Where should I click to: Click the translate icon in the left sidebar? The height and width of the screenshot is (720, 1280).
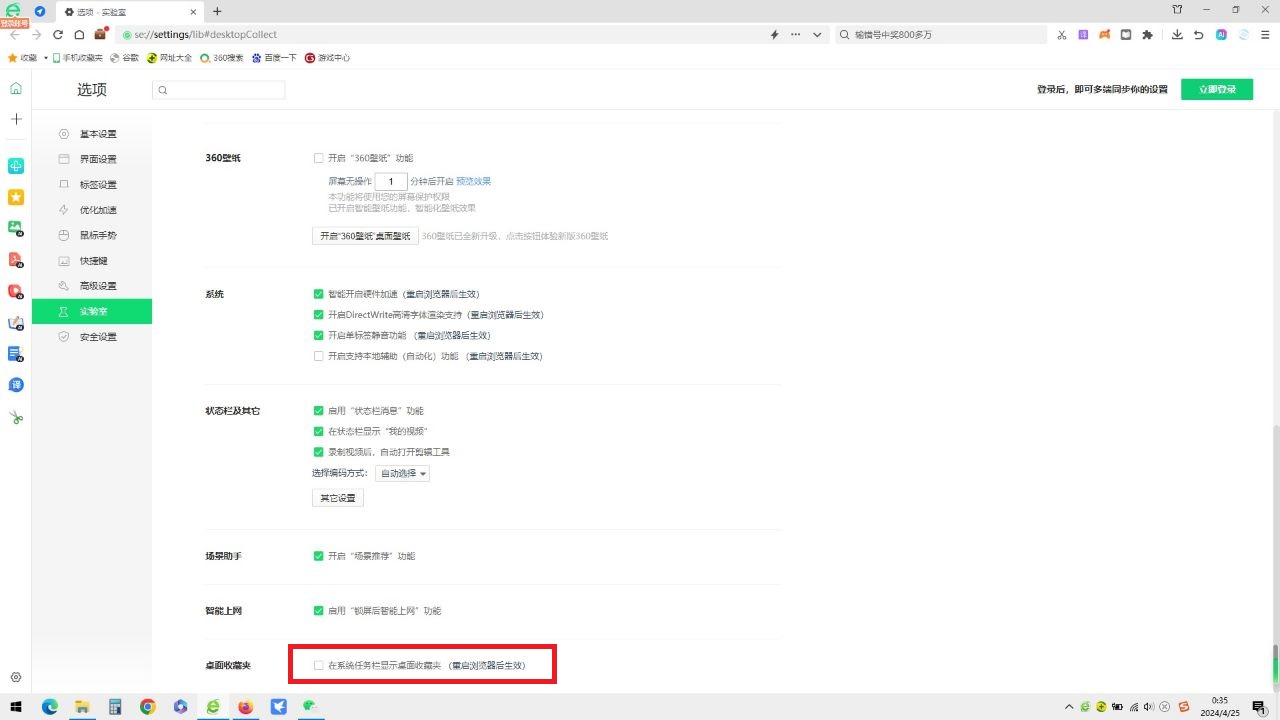(x=15, y=385)
